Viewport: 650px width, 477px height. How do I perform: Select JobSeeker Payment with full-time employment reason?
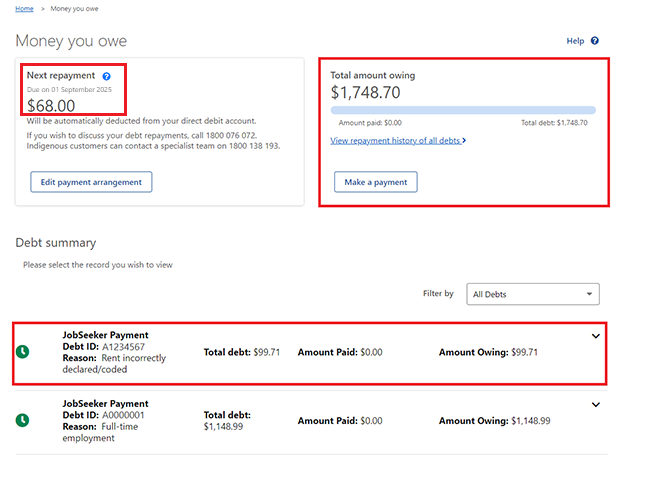click(x=105, y=403)
